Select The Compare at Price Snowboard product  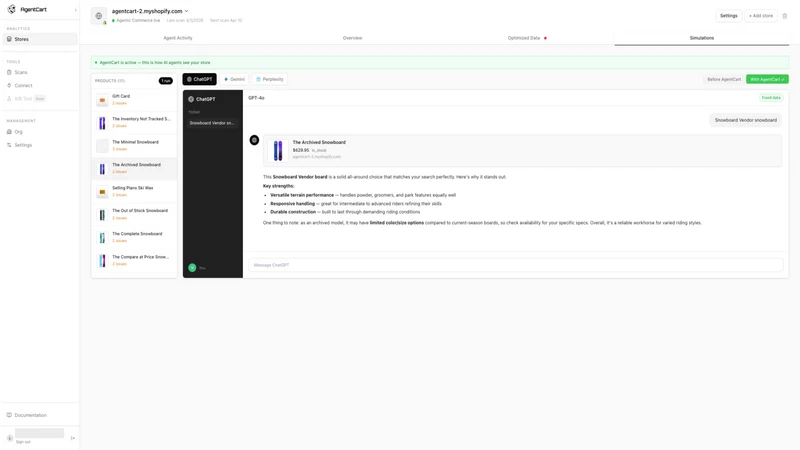(134, 260)
